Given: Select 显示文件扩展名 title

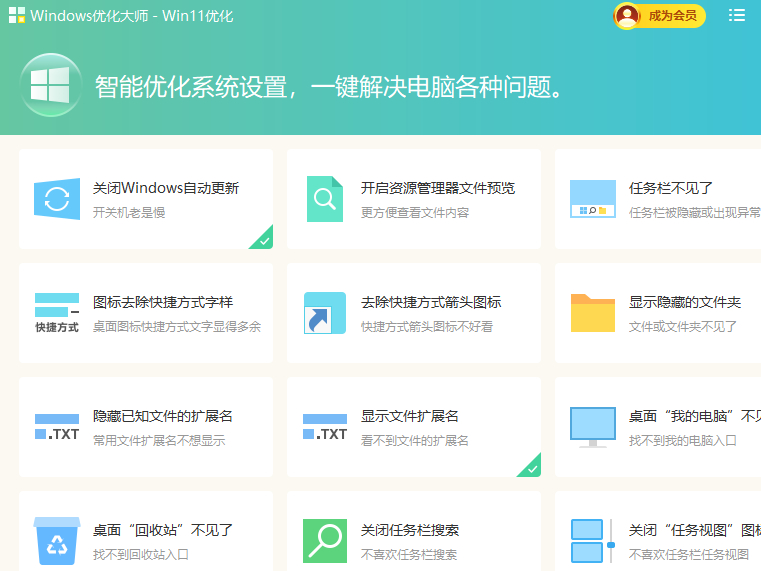Looking at the screenshot, I should tap(410, 416).
